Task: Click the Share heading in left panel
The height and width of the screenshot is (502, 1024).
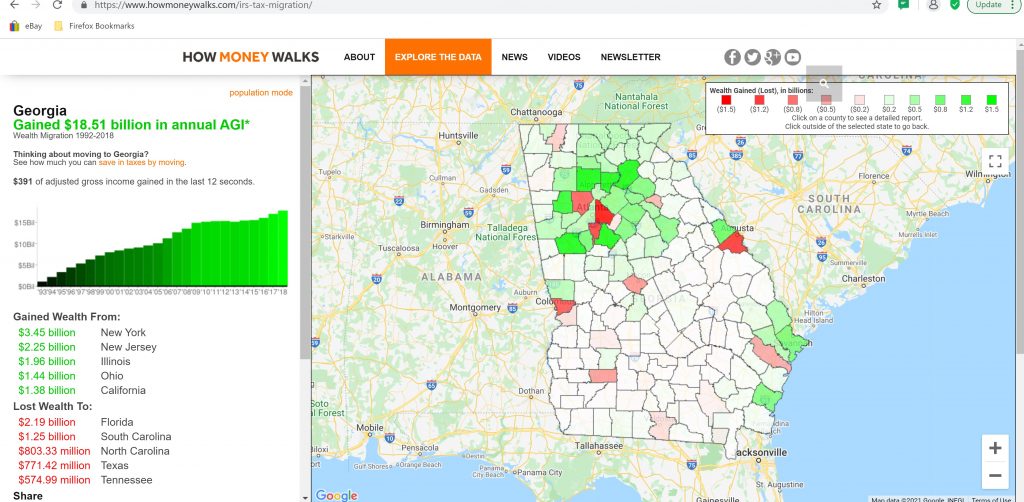Action: (x=28, y=496)
